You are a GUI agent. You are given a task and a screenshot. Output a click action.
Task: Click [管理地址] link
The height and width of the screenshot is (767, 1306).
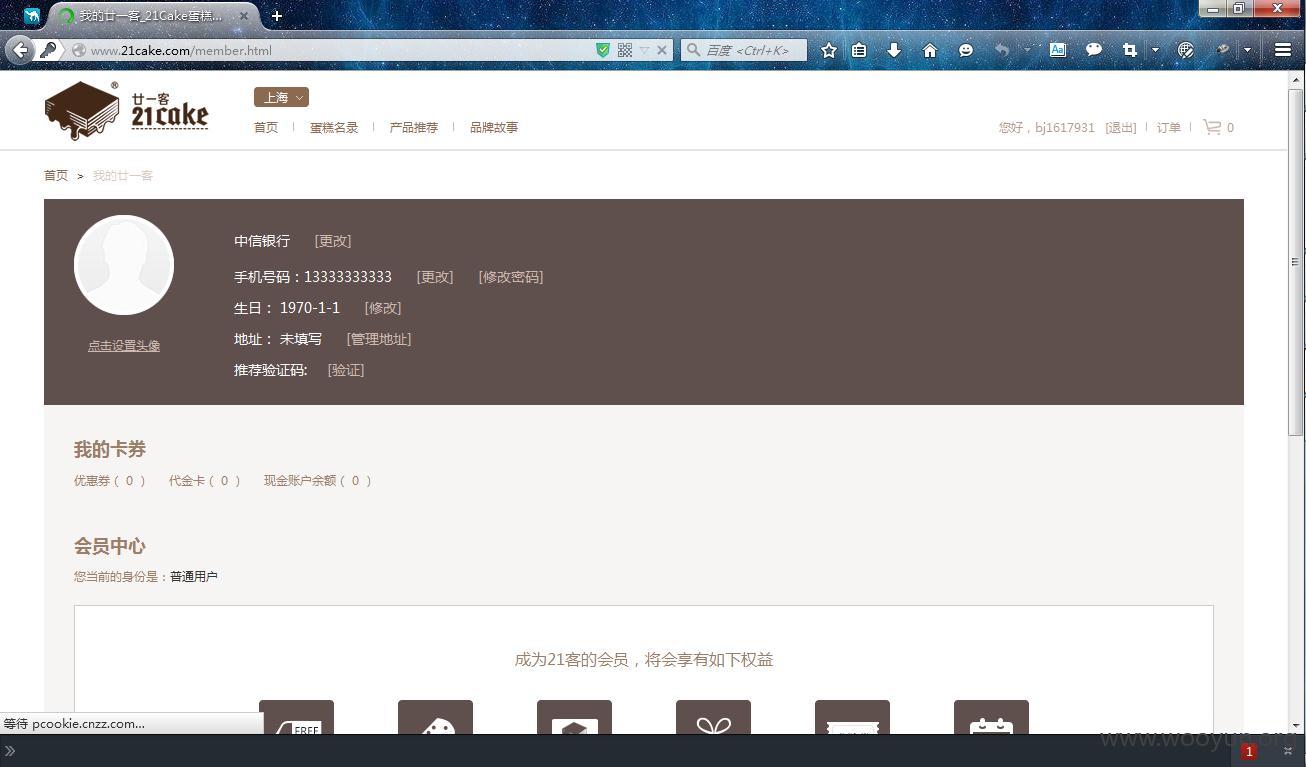[x=379, y=339]
